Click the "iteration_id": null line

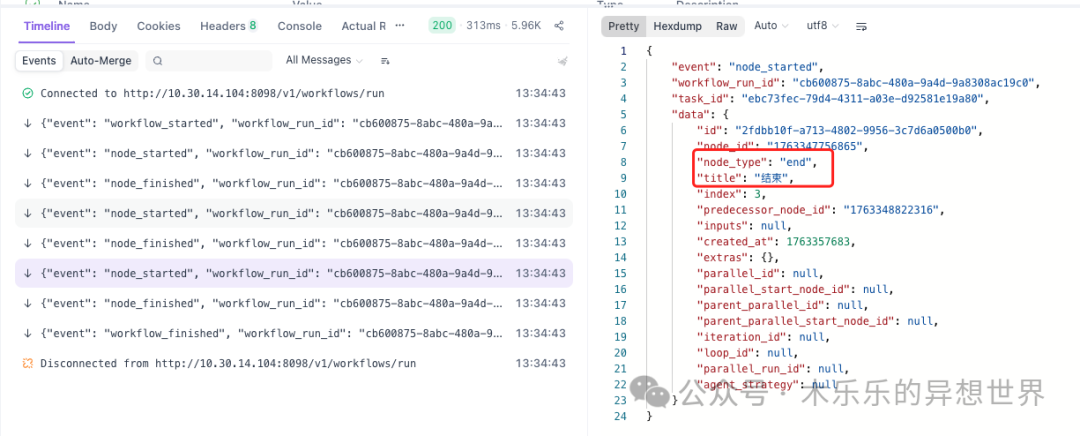(762, 336)
